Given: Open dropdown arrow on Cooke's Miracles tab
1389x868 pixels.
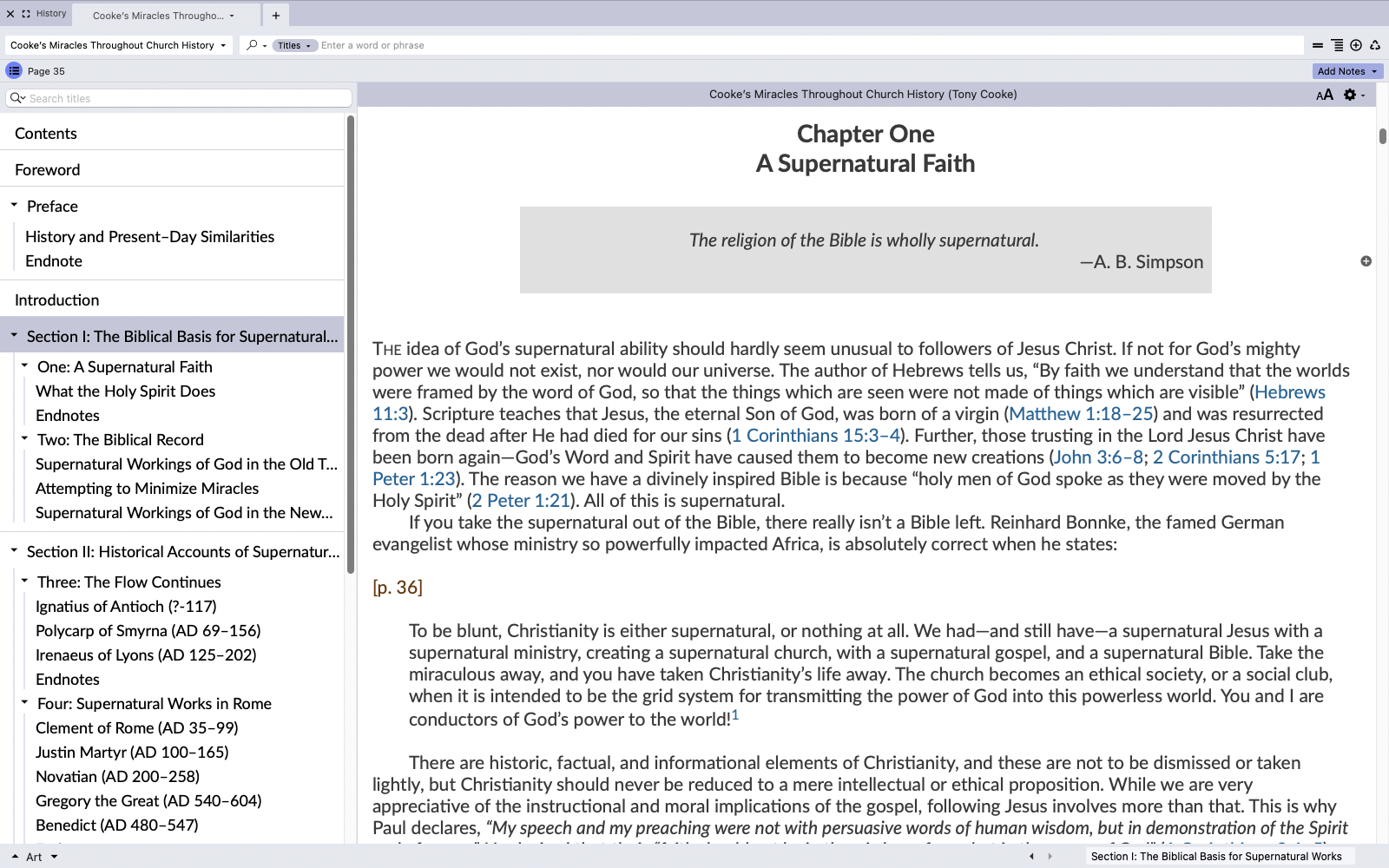Looking at the screenshot, I should (232, 16).
